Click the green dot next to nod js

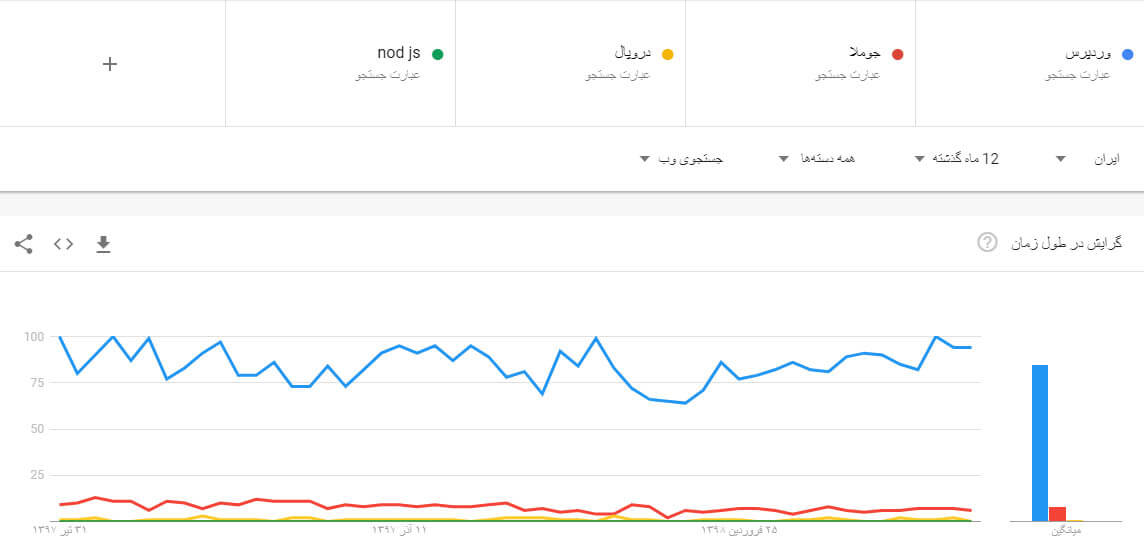437,54
